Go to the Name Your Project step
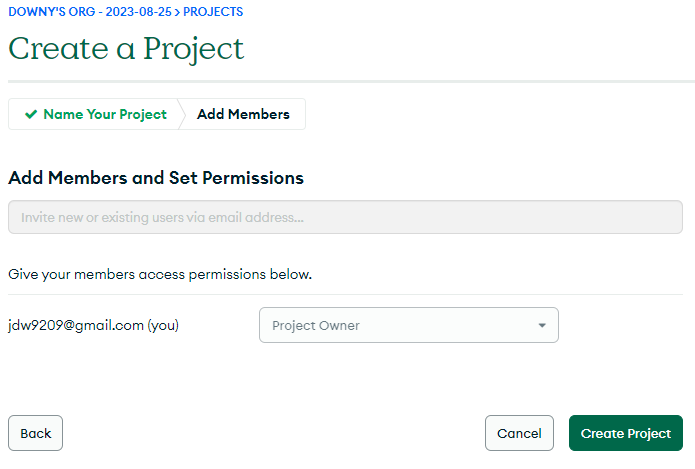695x469 pixels. coord(105,114)
